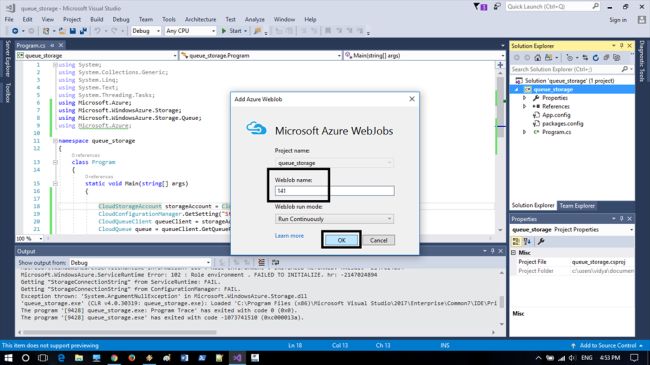
Task: Open the WebJob run mode dropdown
Action: 334,219
